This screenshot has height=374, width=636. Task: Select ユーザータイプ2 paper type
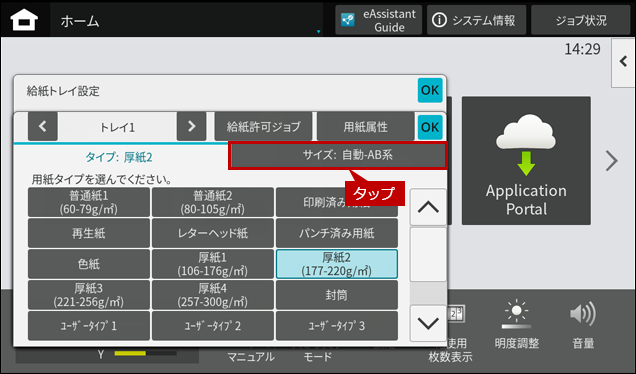213,326
